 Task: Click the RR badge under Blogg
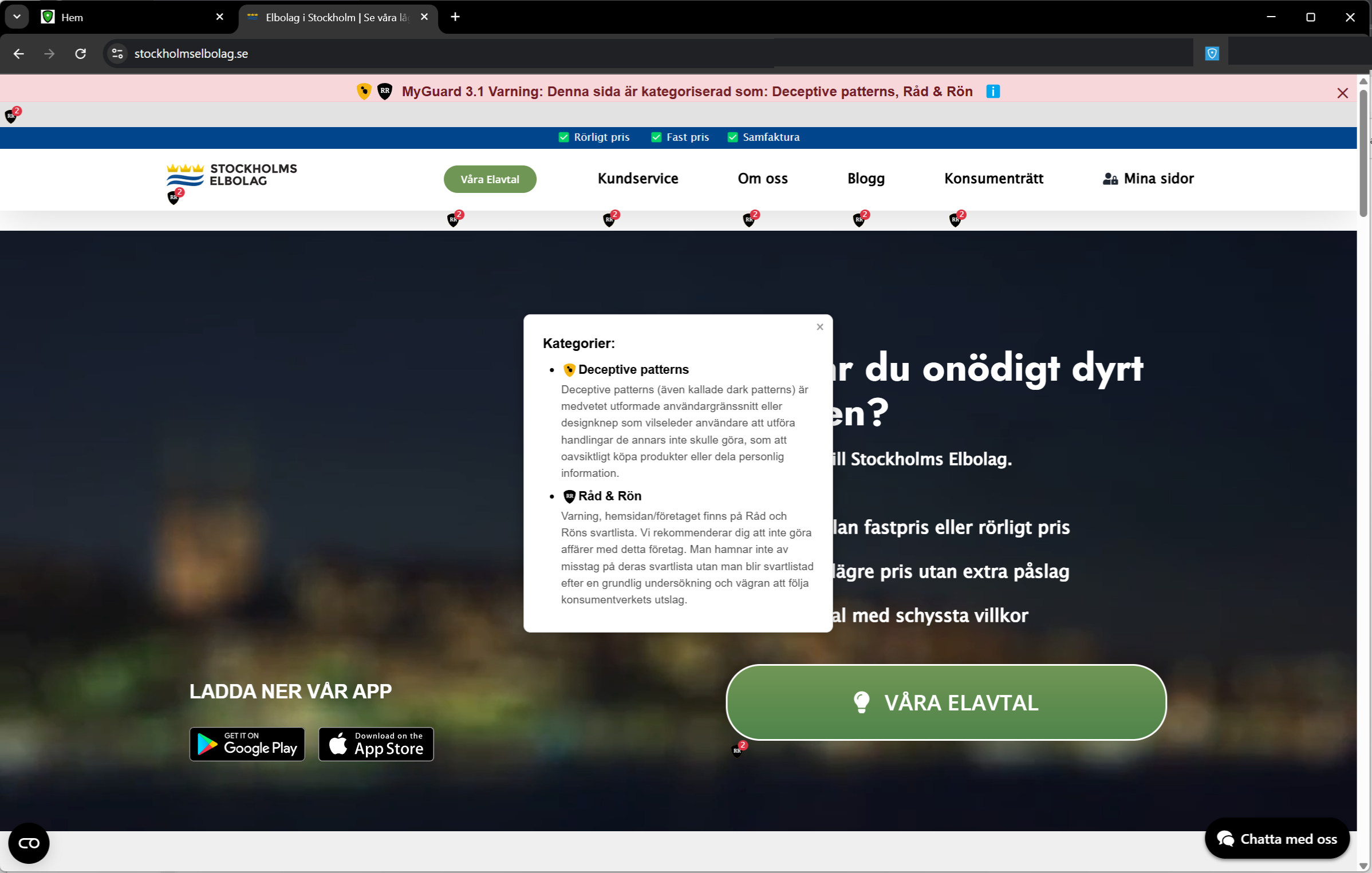pyautogui.click(x=860, y=219)
